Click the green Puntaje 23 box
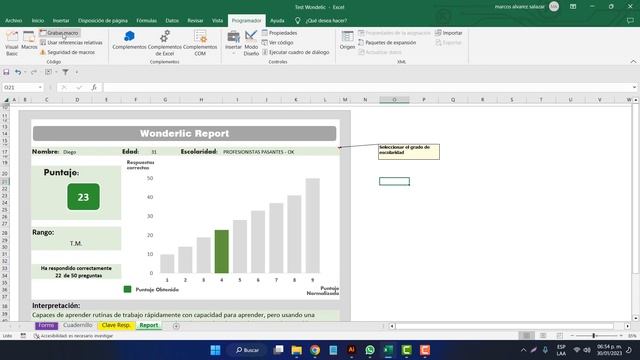640x360 pixels. point(83,197)
